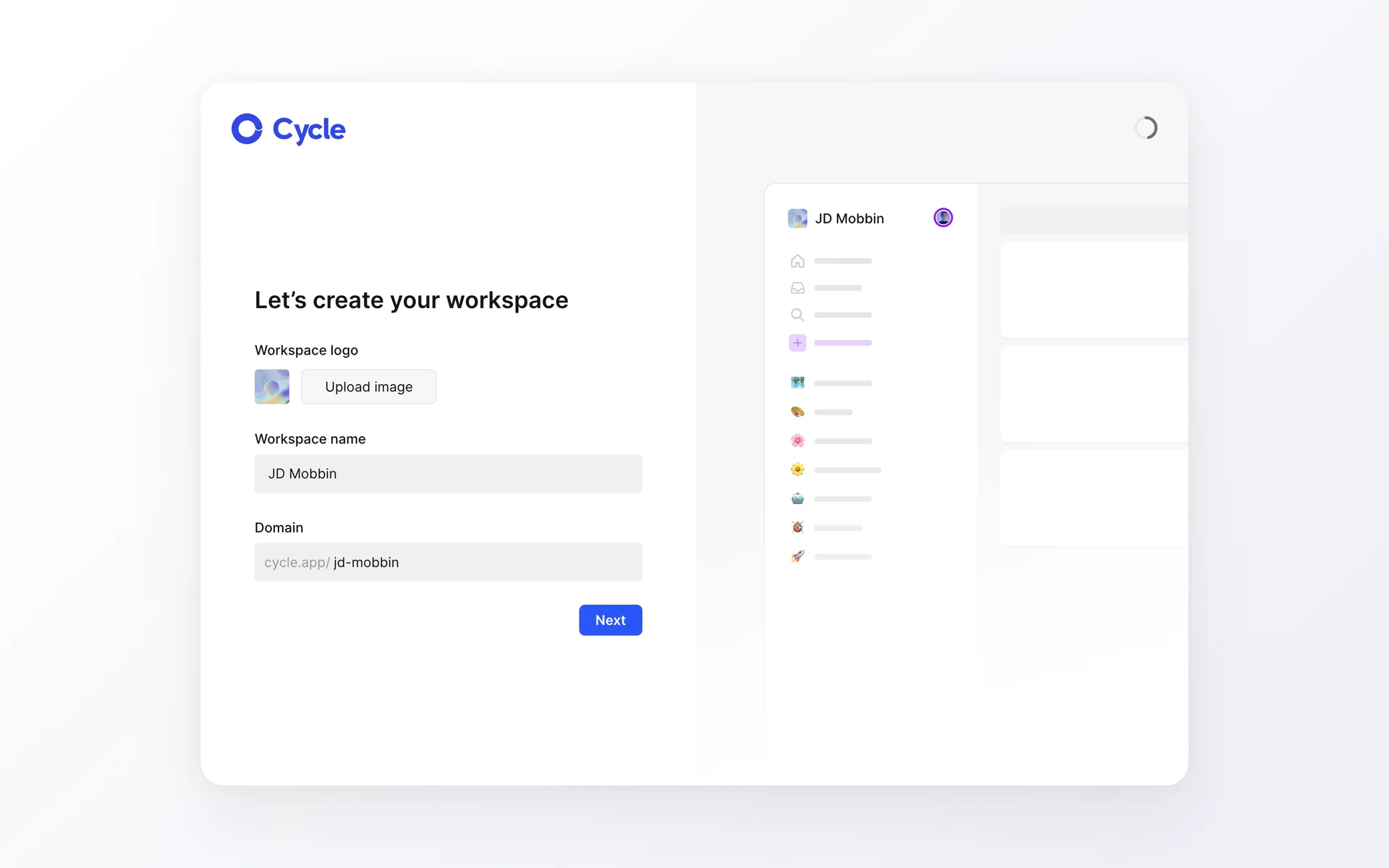Click the workspace logo thumbnail in form

[x=272, y=387]
